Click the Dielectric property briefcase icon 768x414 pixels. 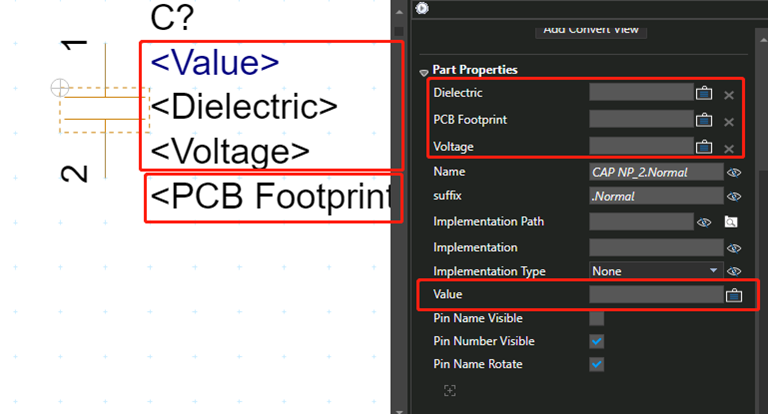tap(704, 93)
